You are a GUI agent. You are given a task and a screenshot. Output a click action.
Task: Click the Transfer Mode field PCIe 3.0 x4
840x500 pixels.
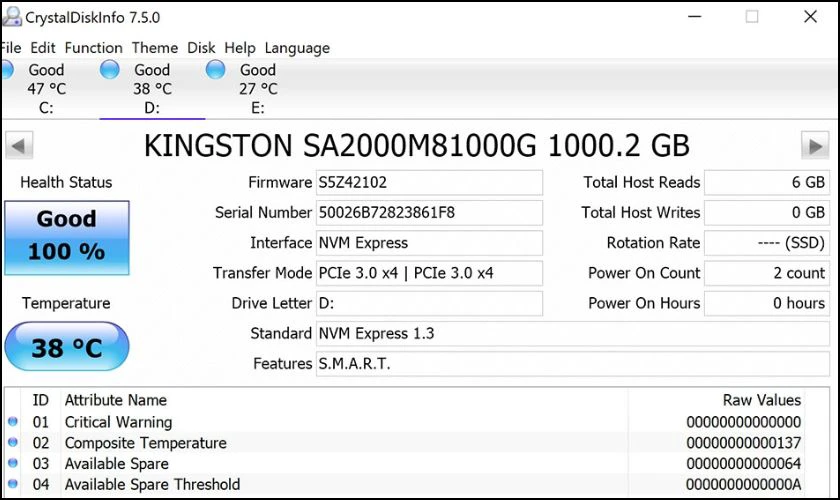[x=429, y=273]
